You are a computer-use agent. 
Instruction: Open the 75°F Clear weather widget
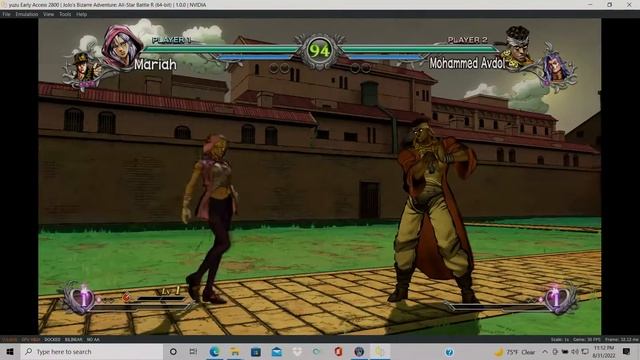(x=515, y=351)
